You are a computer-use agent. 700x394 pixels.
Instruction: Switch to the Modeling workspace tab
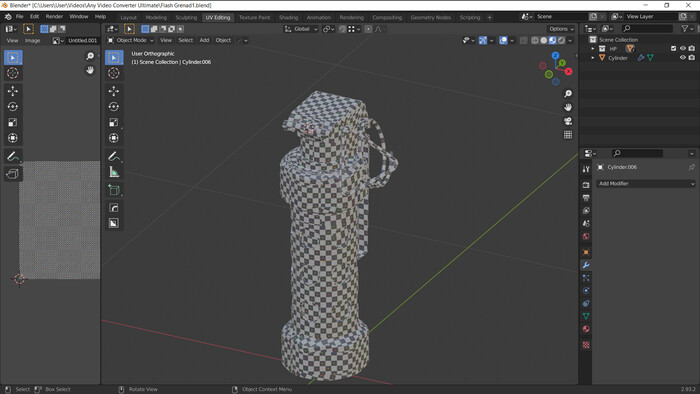click(x=156, y=17)
